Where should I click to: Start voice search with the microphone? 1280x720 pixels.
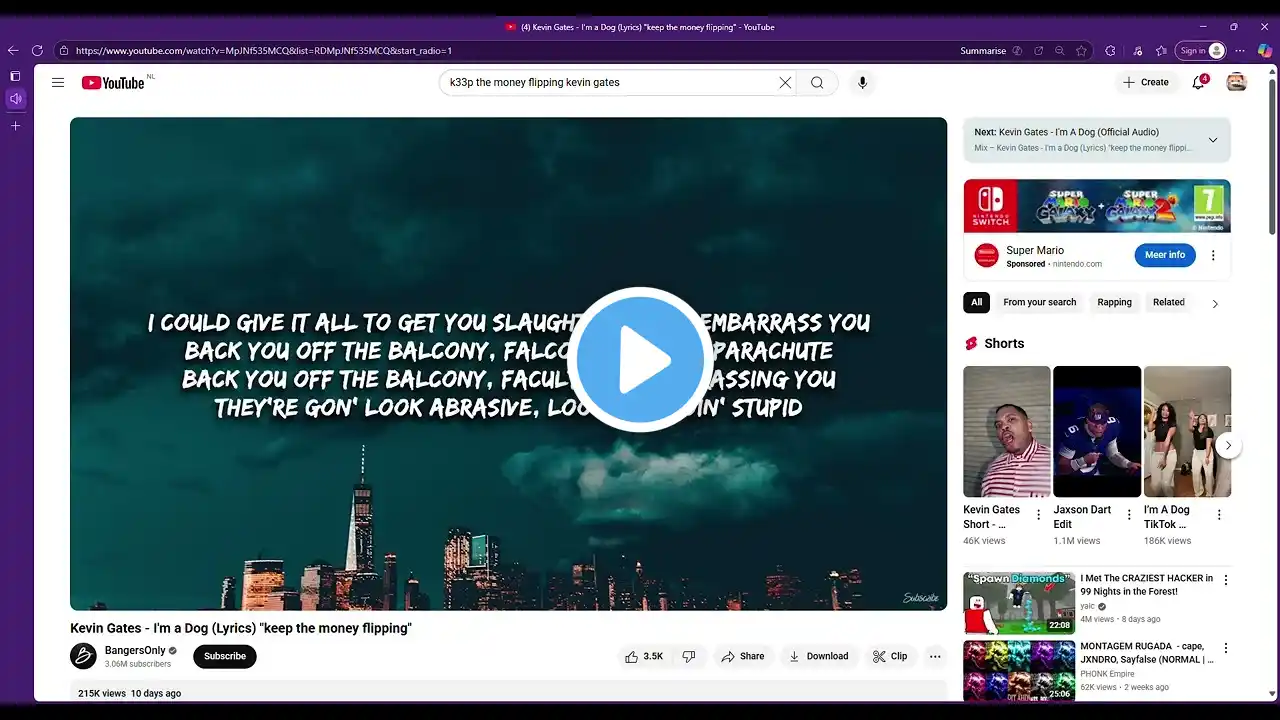click(x=862, y=83)
